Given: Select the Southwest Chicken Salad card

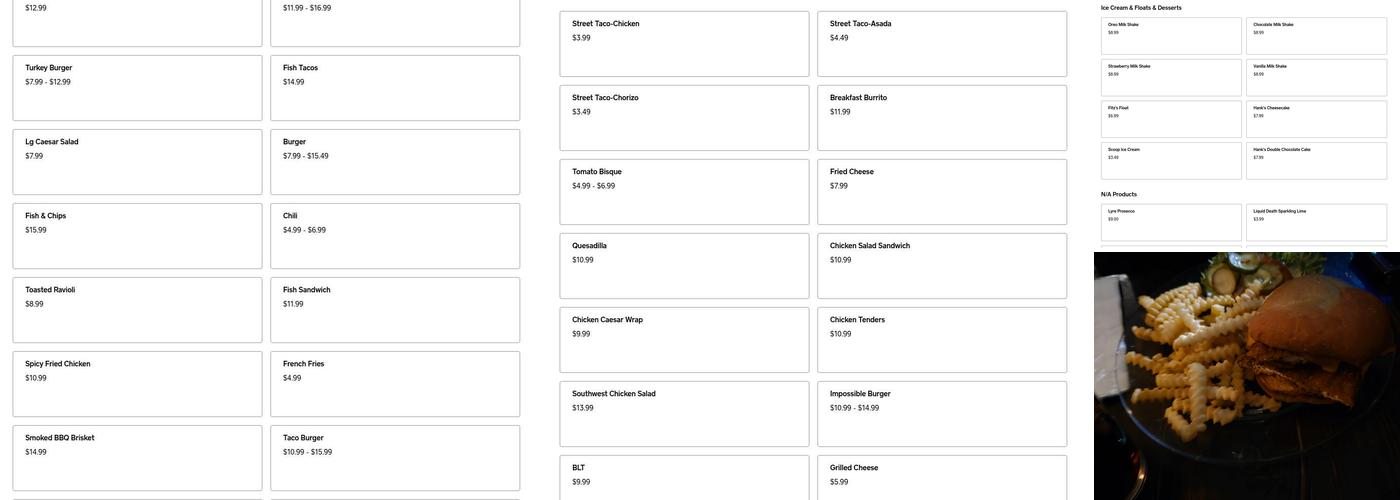Looking at the screenshot, I should (684, 414).
